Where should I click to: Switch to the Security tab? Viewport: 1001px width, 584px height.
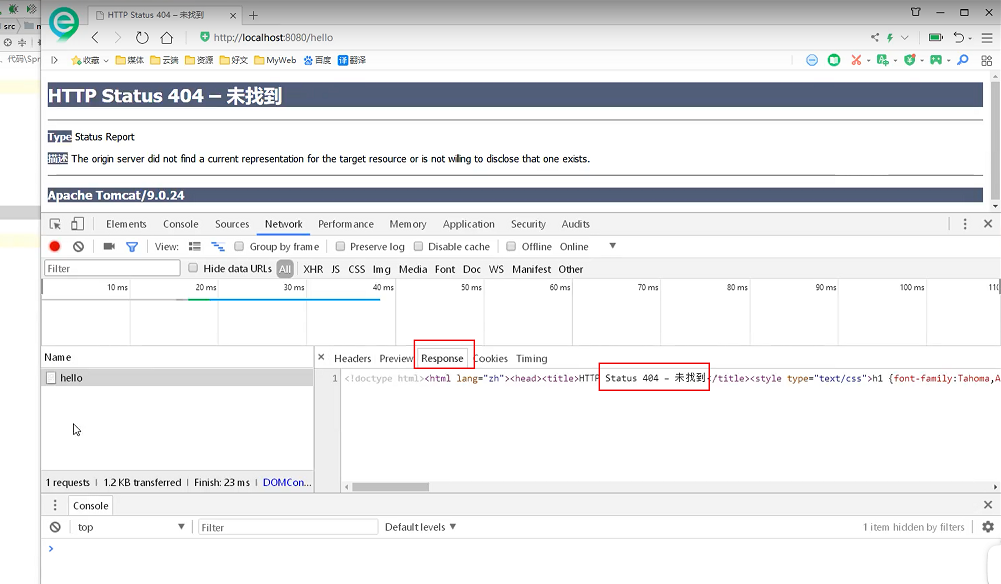[528, 224]
